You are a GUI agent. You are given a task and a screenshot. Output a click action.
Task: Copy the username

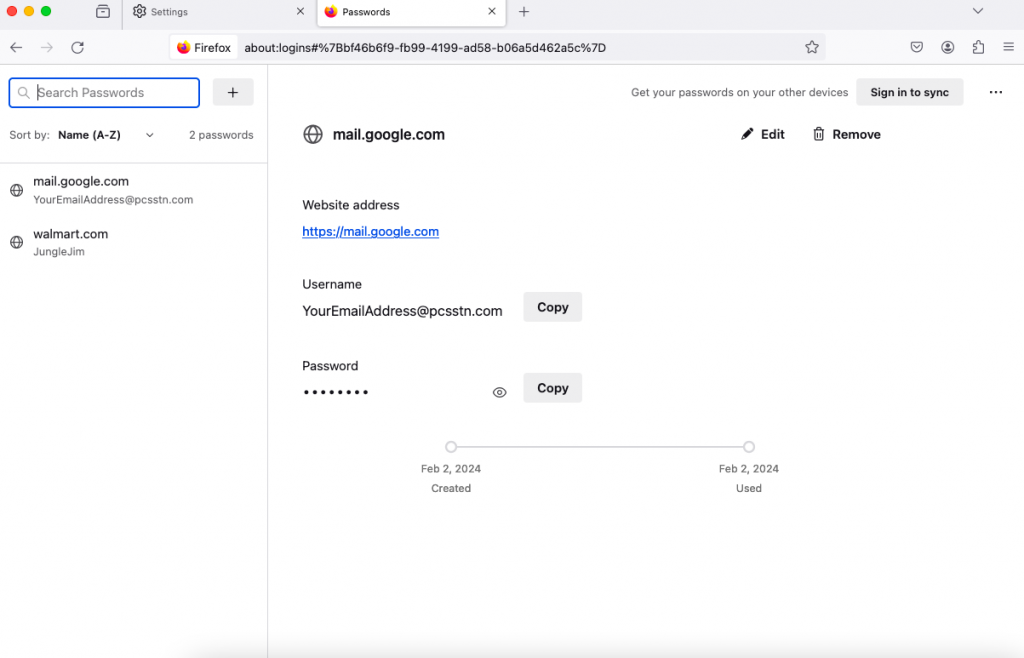click(552, 307)
